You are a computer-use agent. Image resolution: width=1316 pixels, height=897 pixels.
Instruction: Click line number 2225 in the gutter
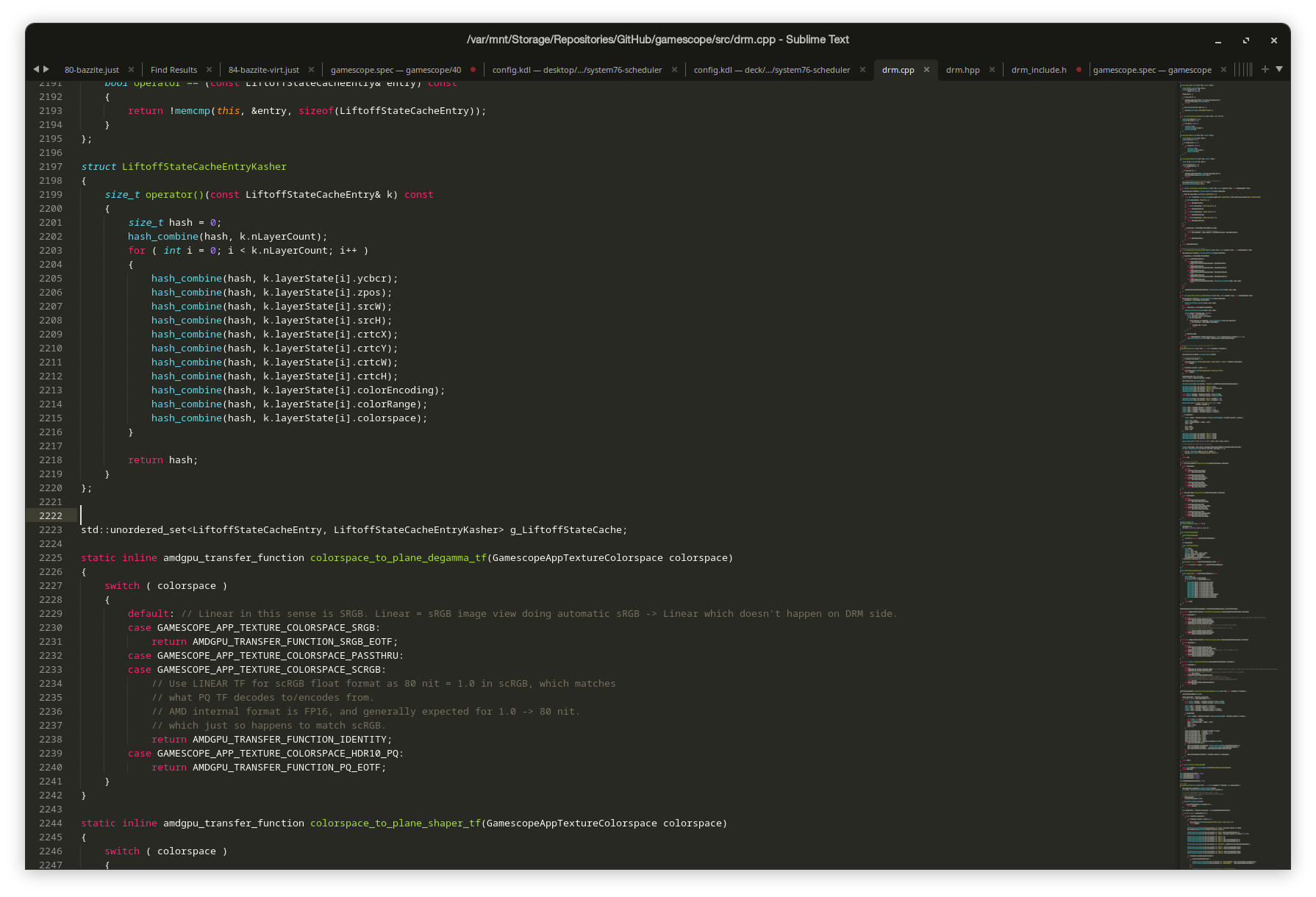pyautogui.click(x=51, y=558)
